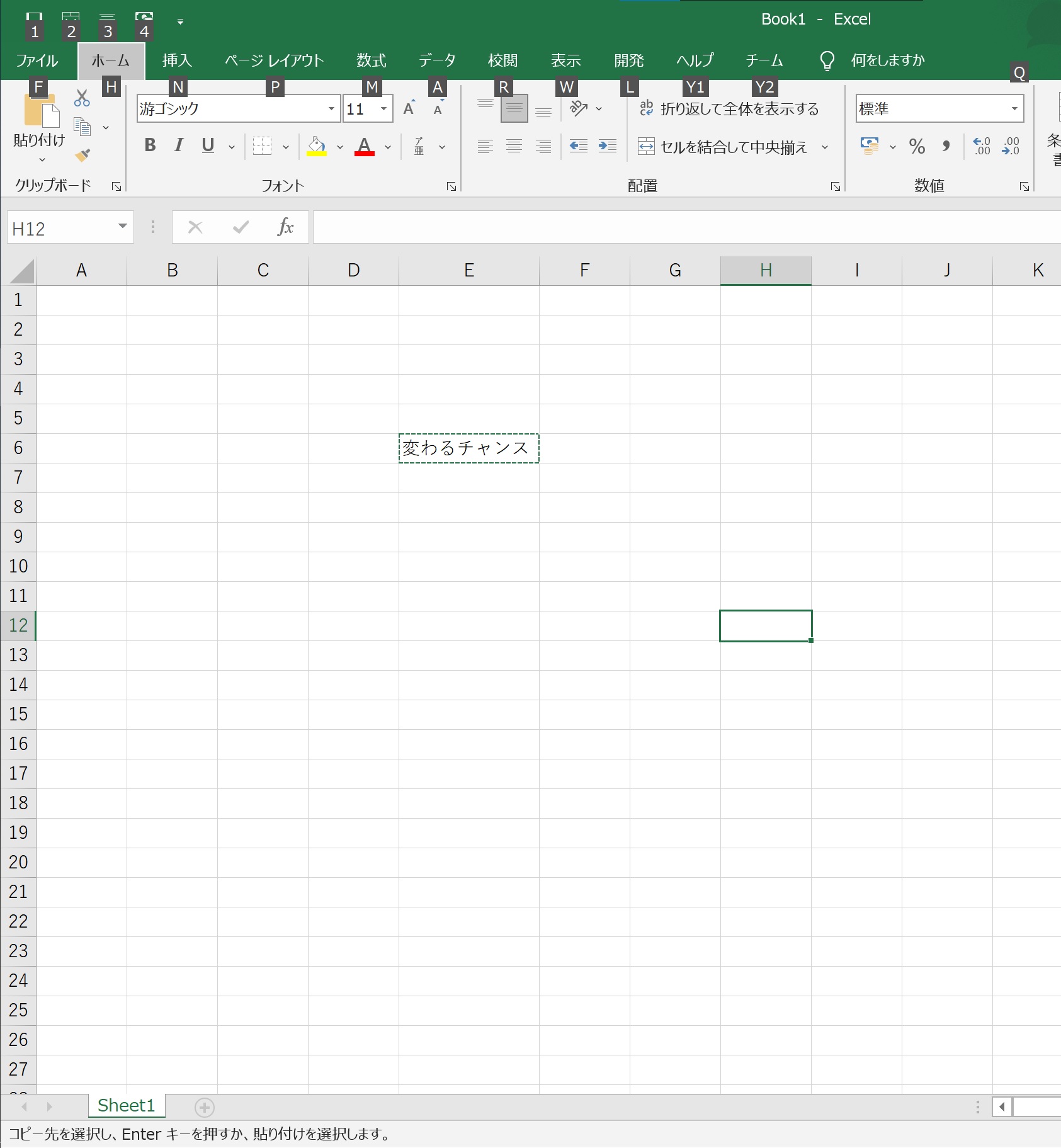Apply yellow fill color bucket

tap(317, 146)
